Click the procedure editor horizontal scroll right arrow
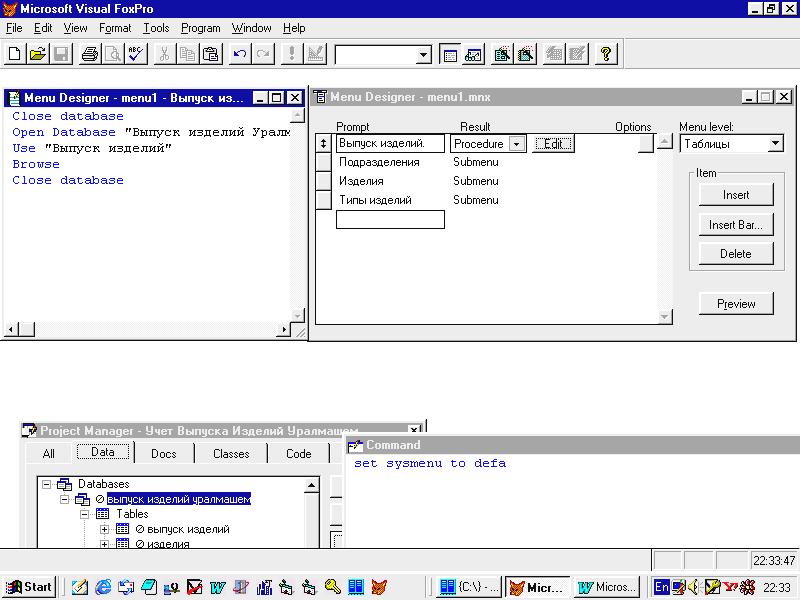Viewport: 800px width, 600px height. (284, 330)
